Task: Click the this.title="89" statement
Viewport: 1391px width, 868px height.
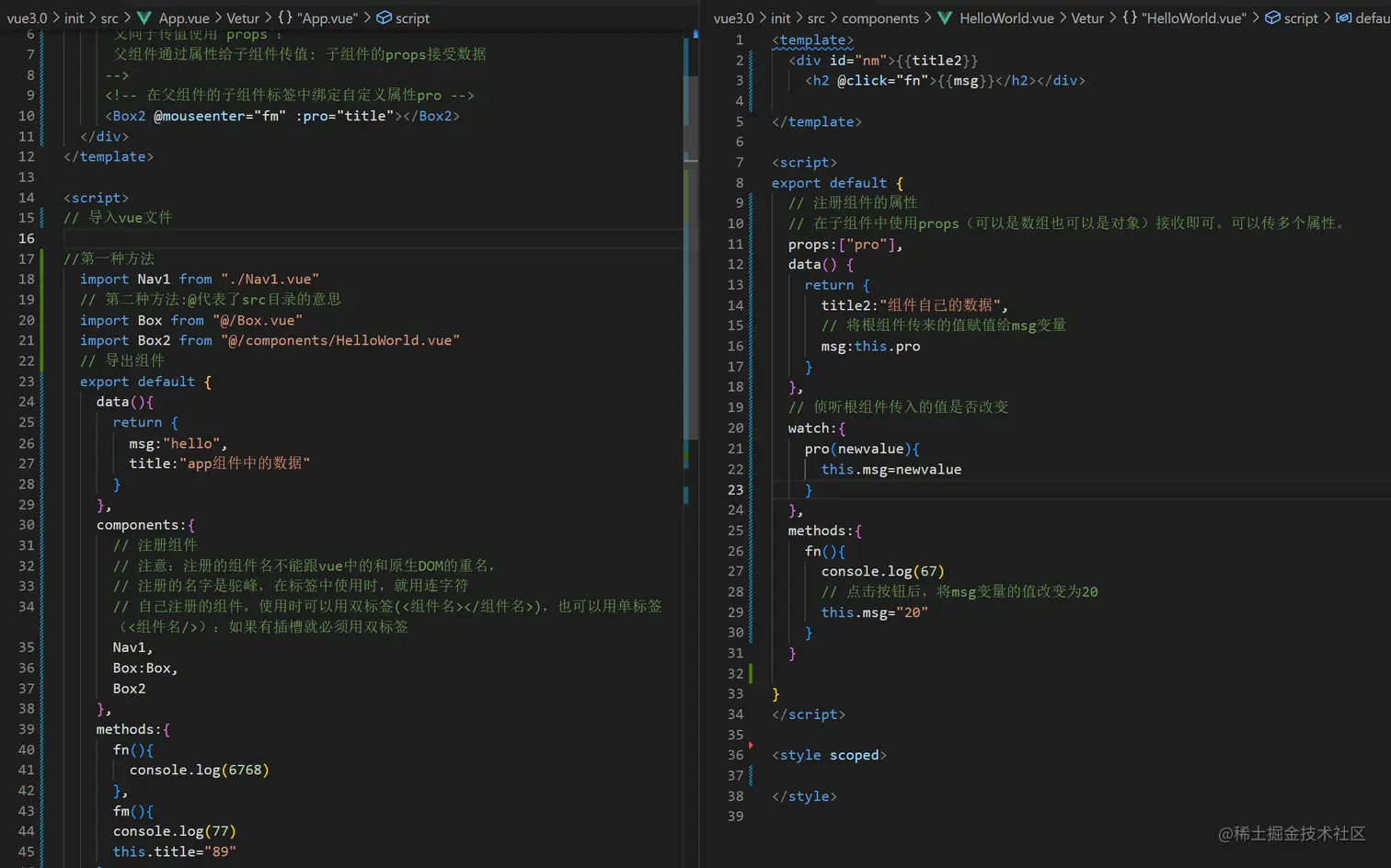Action: click(x=174, y=851)
